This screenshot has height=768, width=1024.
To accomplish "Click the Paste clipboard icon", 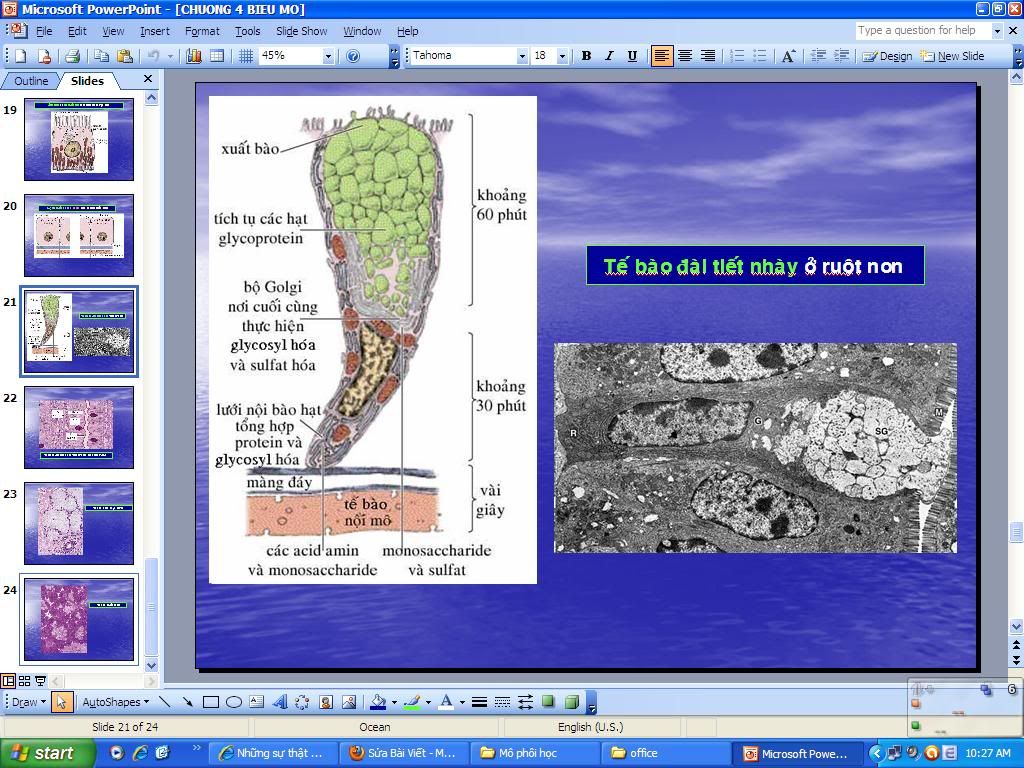I will (124, 56).
